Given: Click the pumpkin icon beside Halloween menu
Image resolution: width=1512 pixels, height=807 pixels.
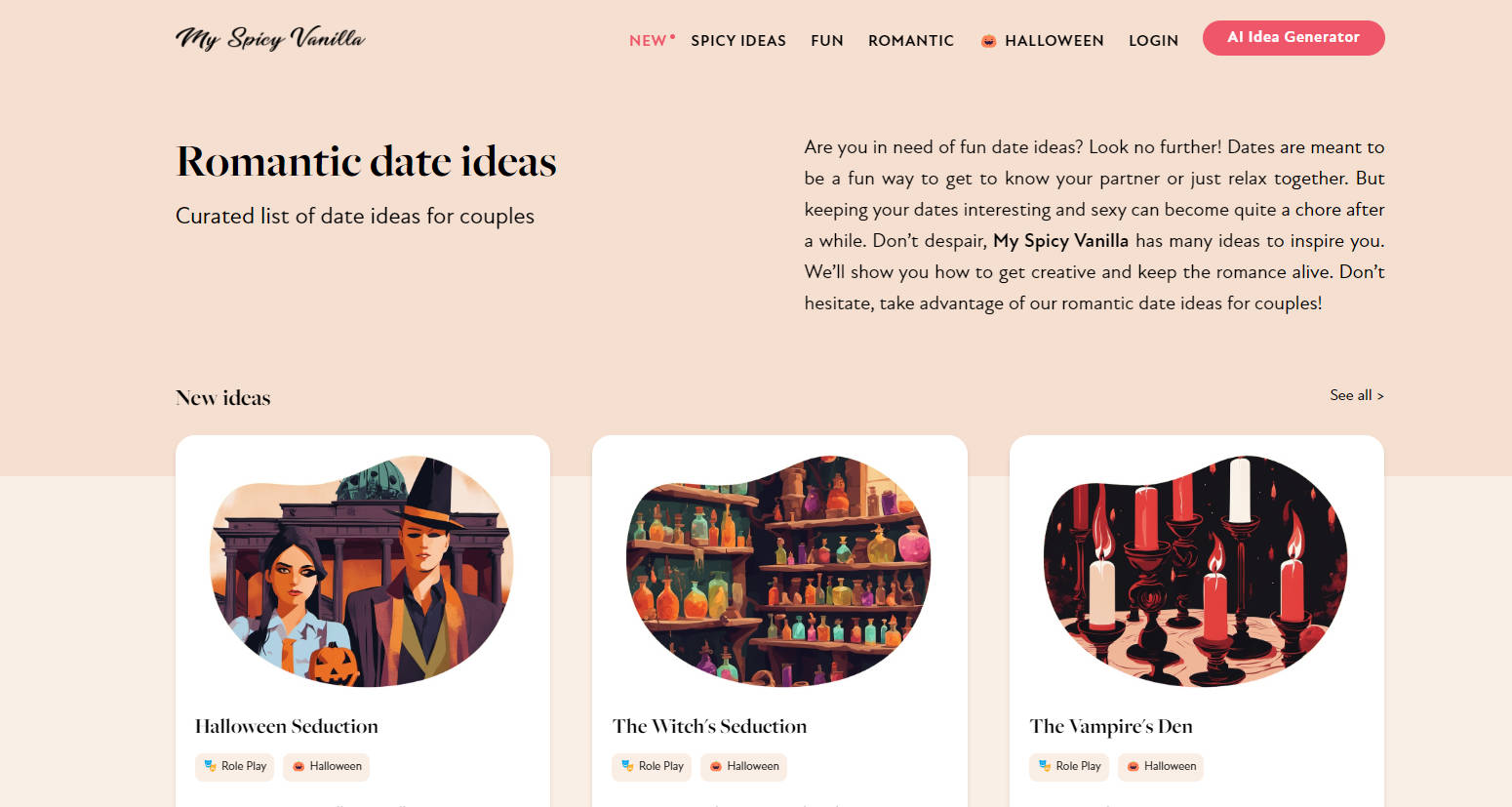Looking at the screenshot, I should click(988, 41).
